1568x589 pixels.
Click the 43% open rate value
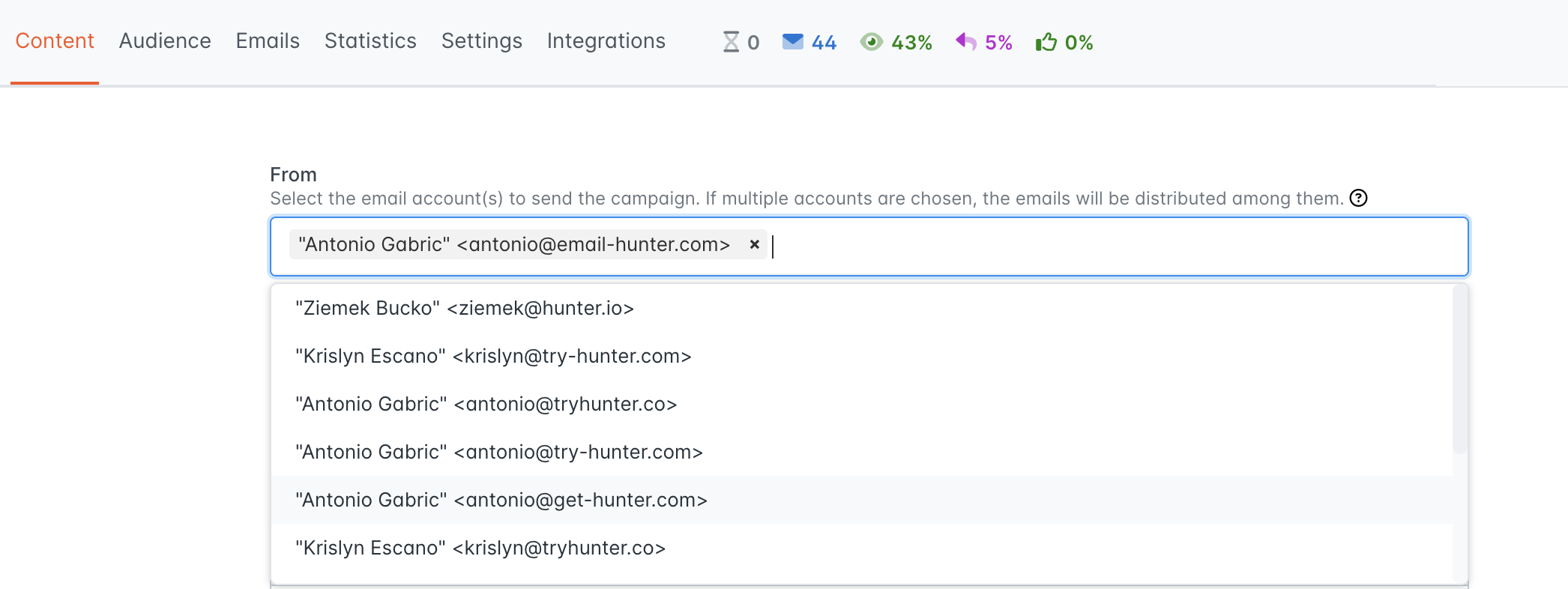pyautogui.click(x=911, y=43)
